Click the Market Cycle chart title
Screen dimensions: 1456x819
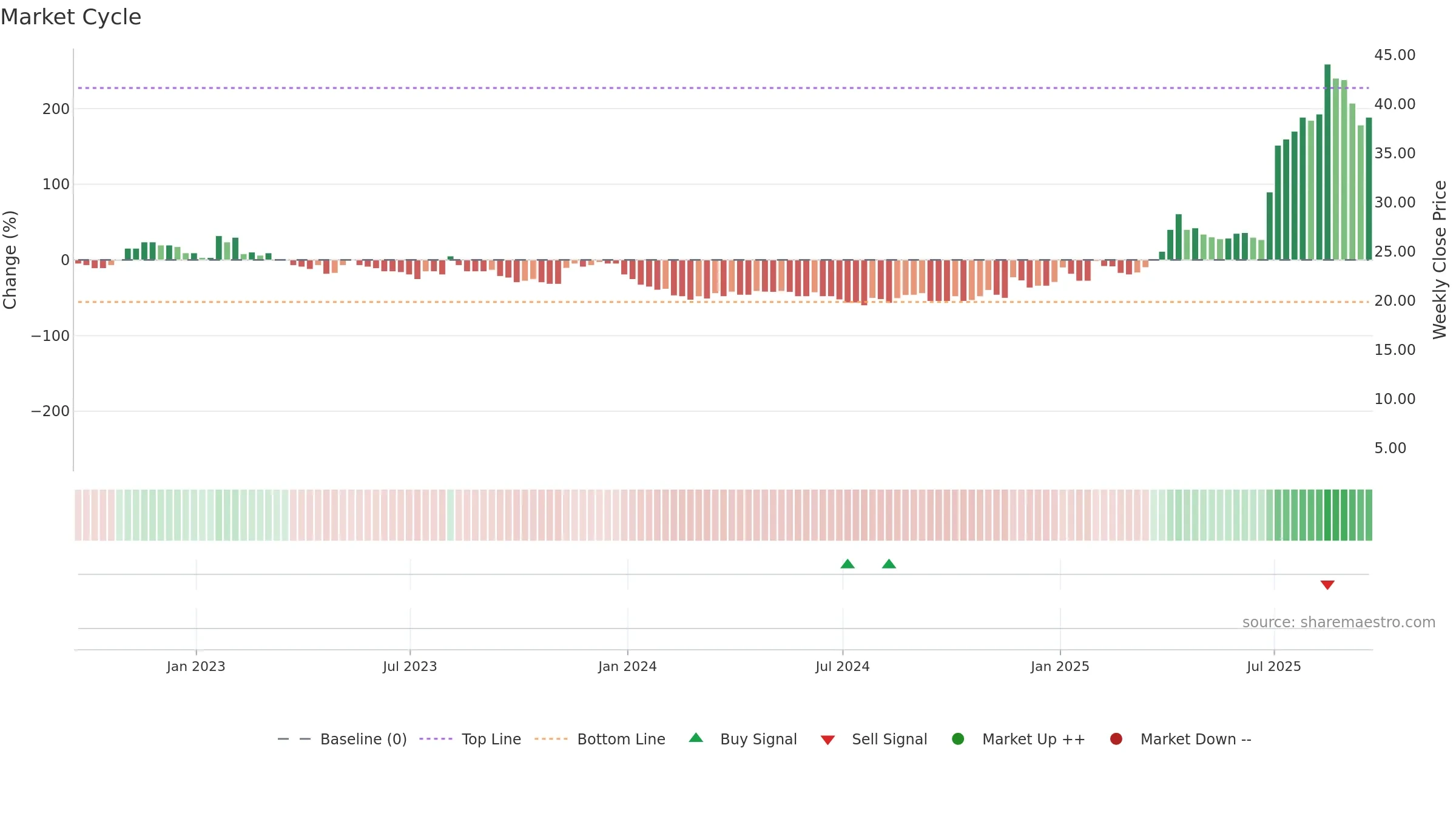(x=71, y=17)
